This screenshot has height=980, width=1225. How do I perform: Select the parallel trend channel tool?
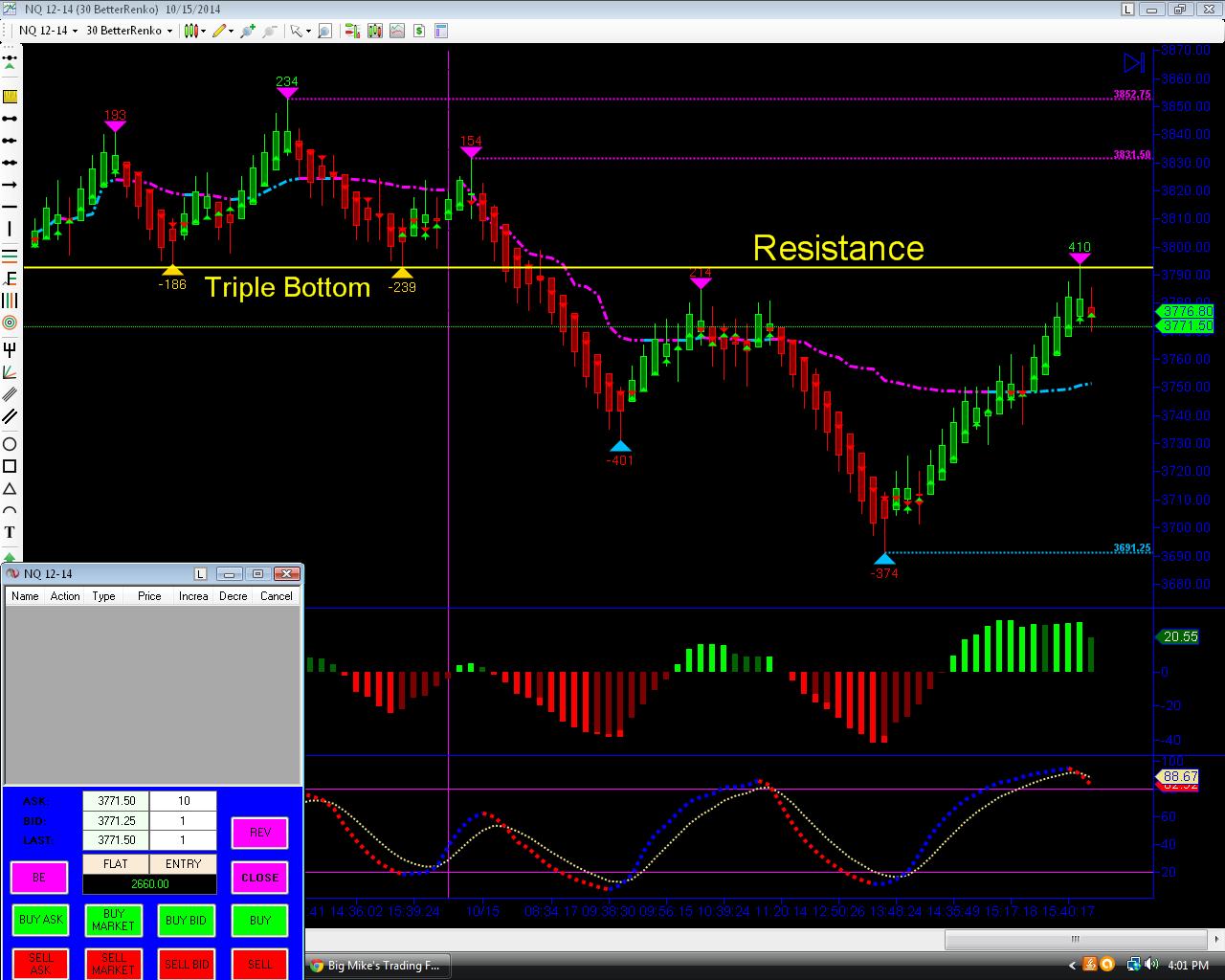10,416
